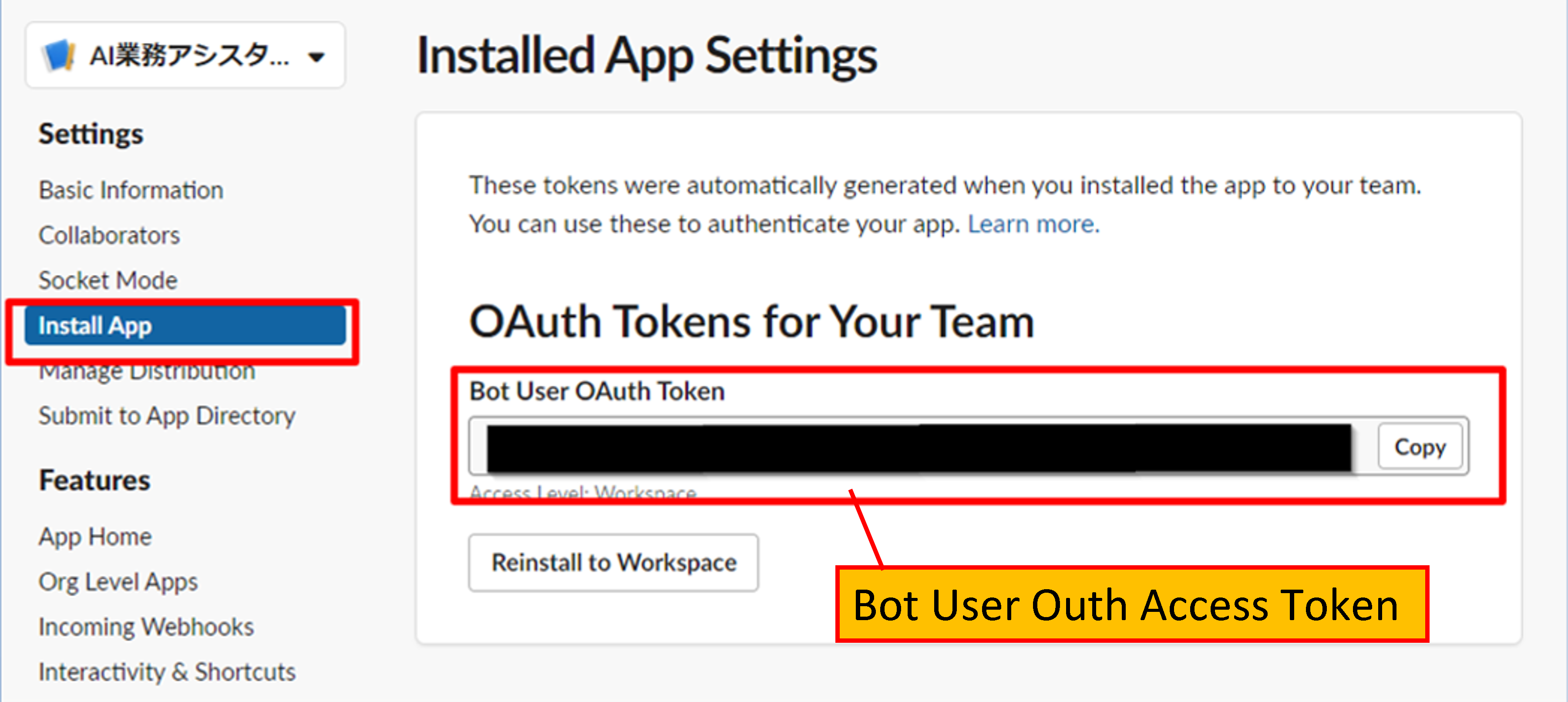Open Manage Distribution page
This screenshot has width=1568, height=702.
(x=147, y=372)
